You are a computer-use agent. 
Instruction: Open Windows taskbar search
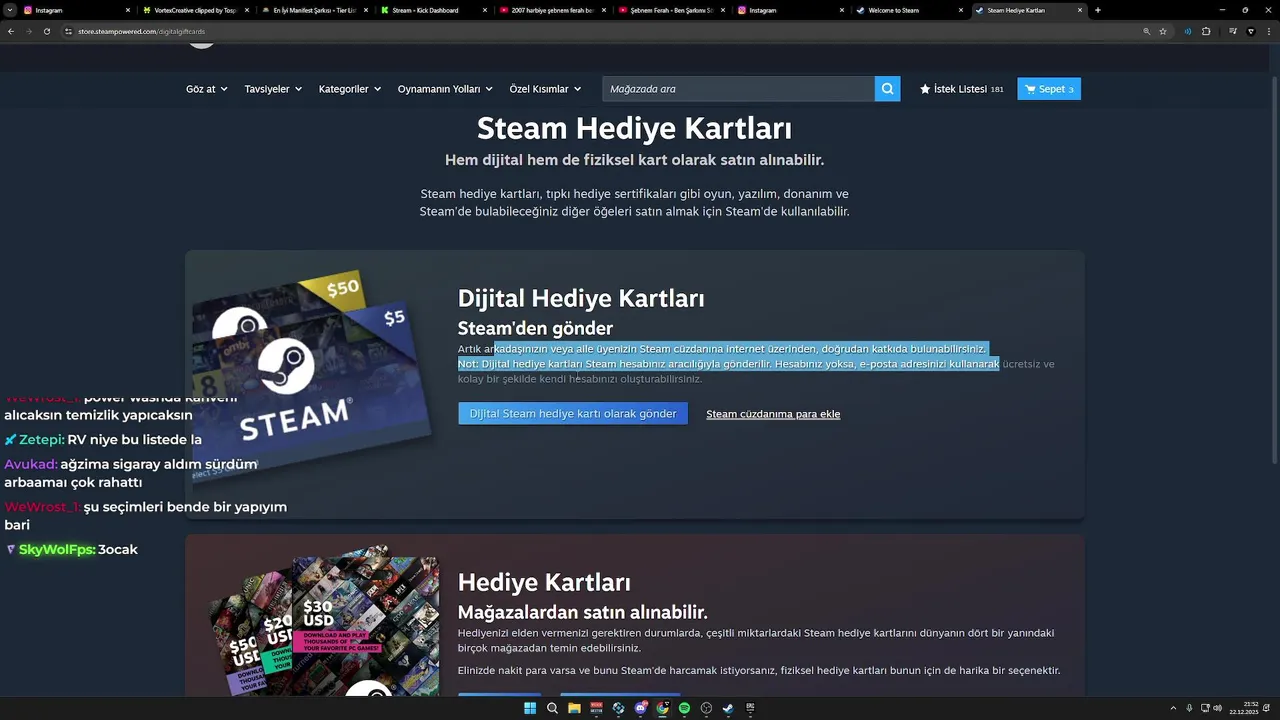[x=552, y=708]
